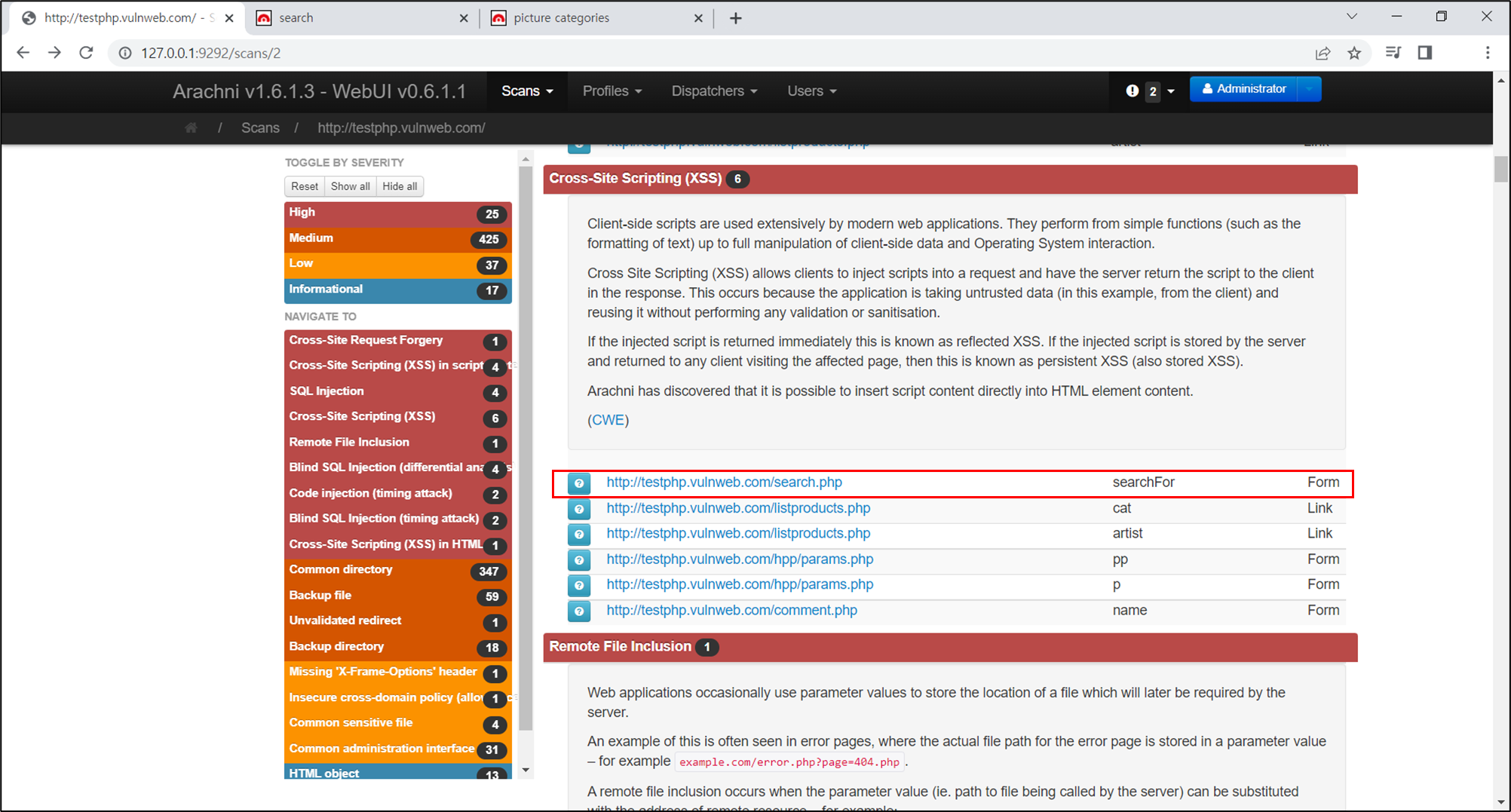1511x812 pixels.
Task: Click the site information icon in address bar
Action: point(125,53)
